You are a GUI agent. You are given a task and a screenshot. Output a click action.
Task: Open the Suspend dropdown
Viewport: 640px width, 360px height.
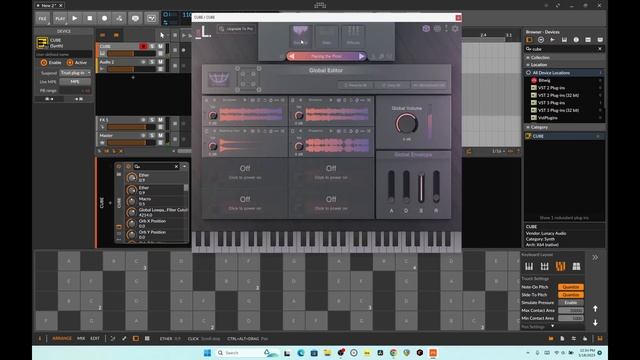click(x=75, y=73)
